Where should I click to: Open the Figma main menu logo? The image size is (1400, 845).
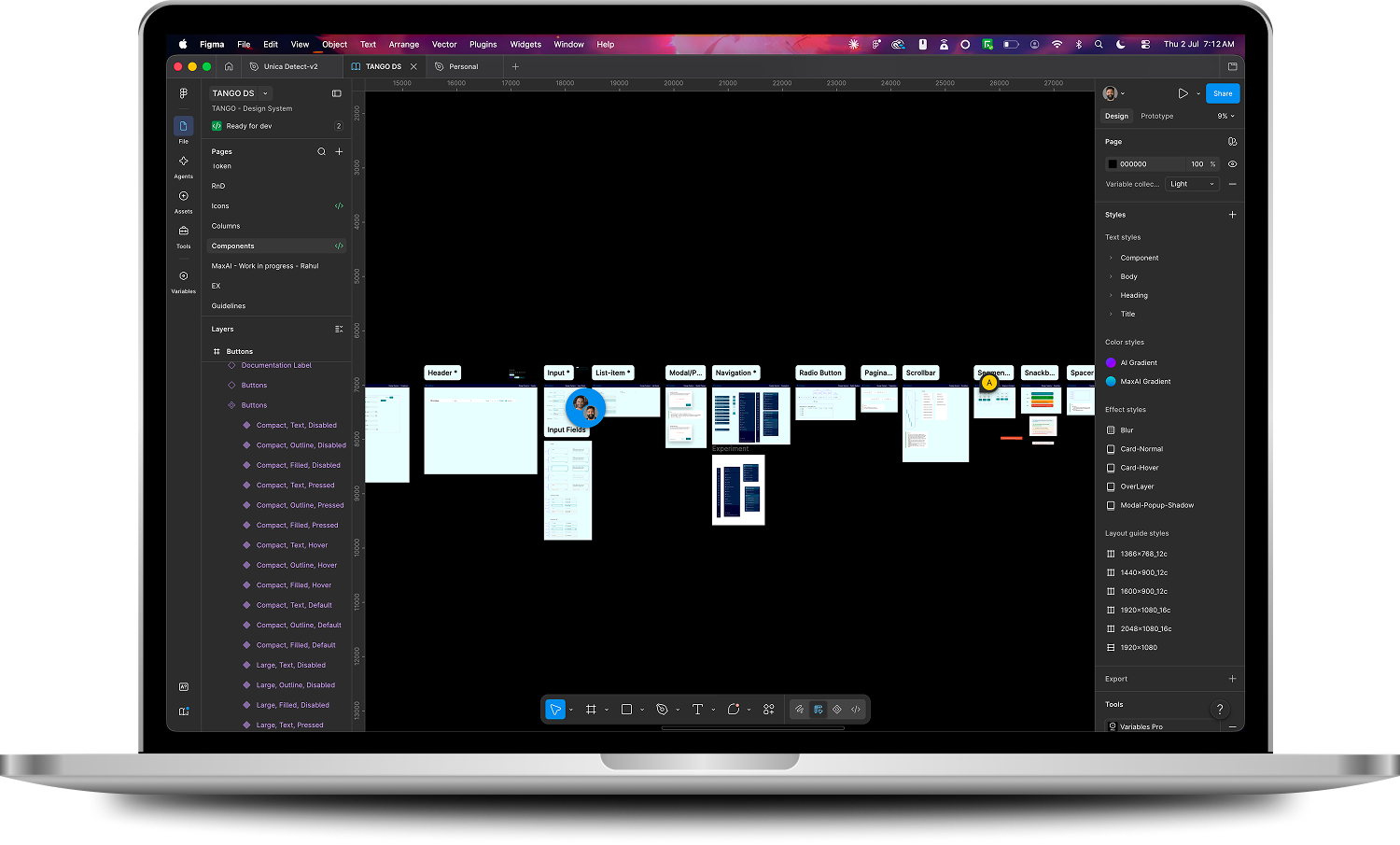[184, 93]
